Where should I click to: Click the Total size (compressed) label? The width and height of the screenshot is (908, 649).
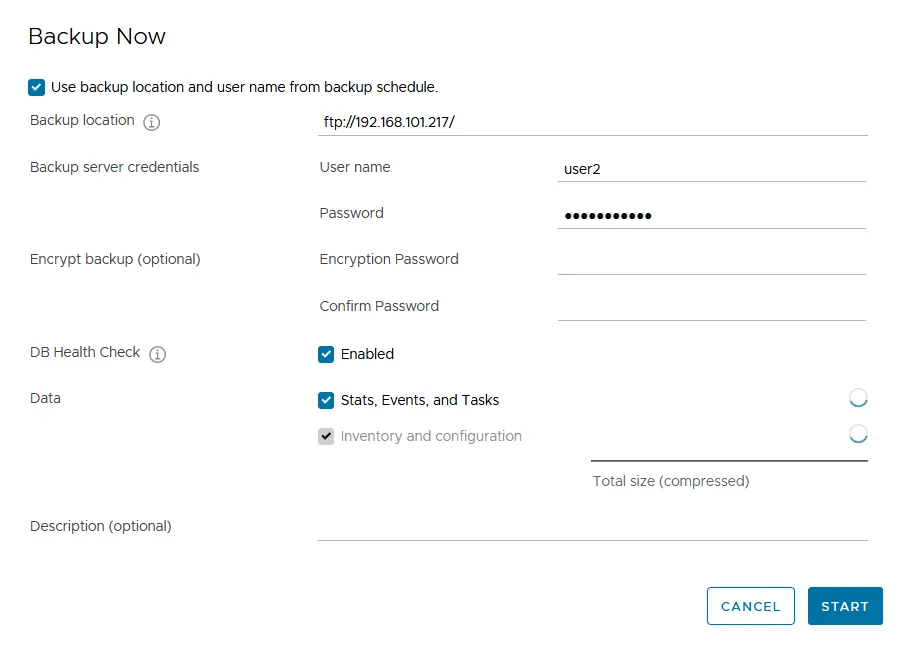670,481
